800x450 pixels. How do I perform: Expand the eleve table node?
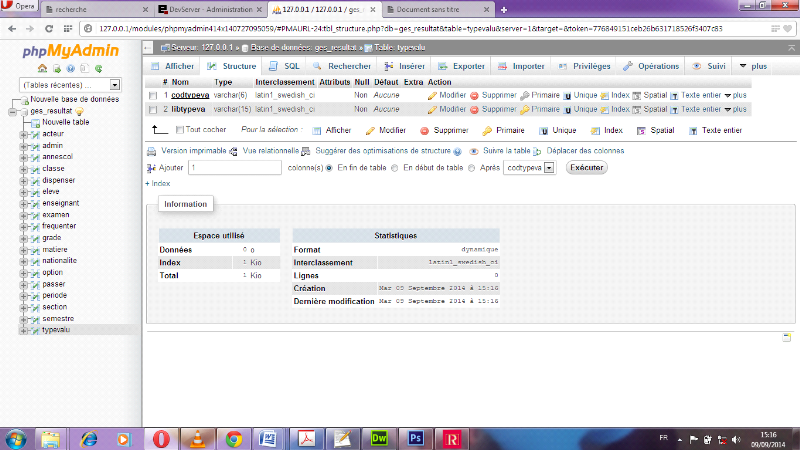point(23,192)
